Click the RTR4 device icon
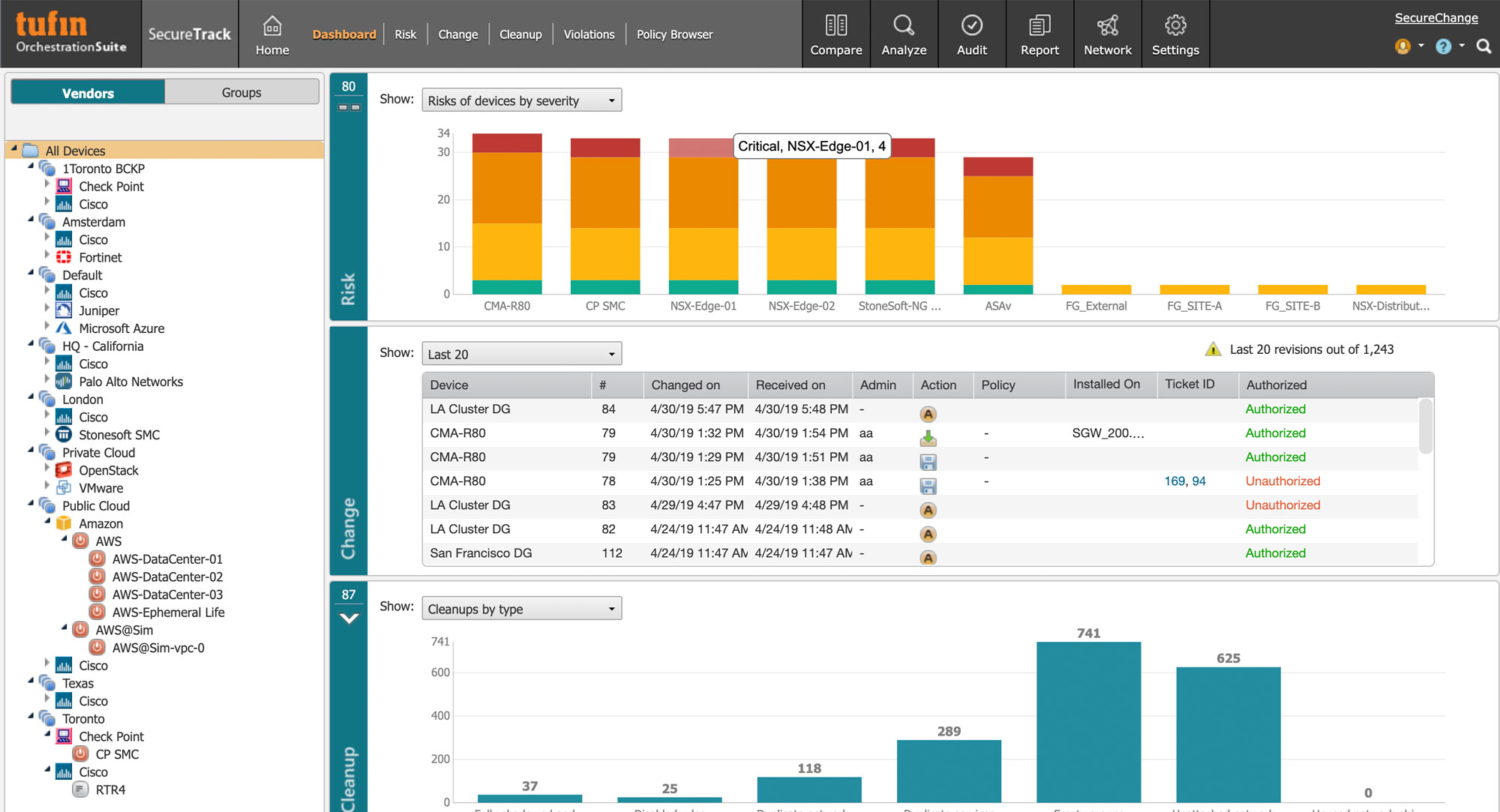 pos(80,790)
